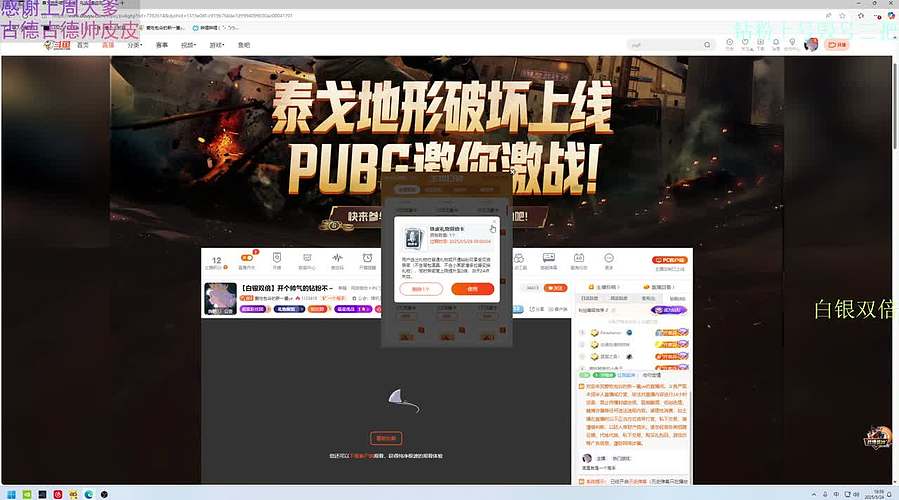Click the first ranked user row
This screenshot has height=500, width=899.
pos(633,333)
